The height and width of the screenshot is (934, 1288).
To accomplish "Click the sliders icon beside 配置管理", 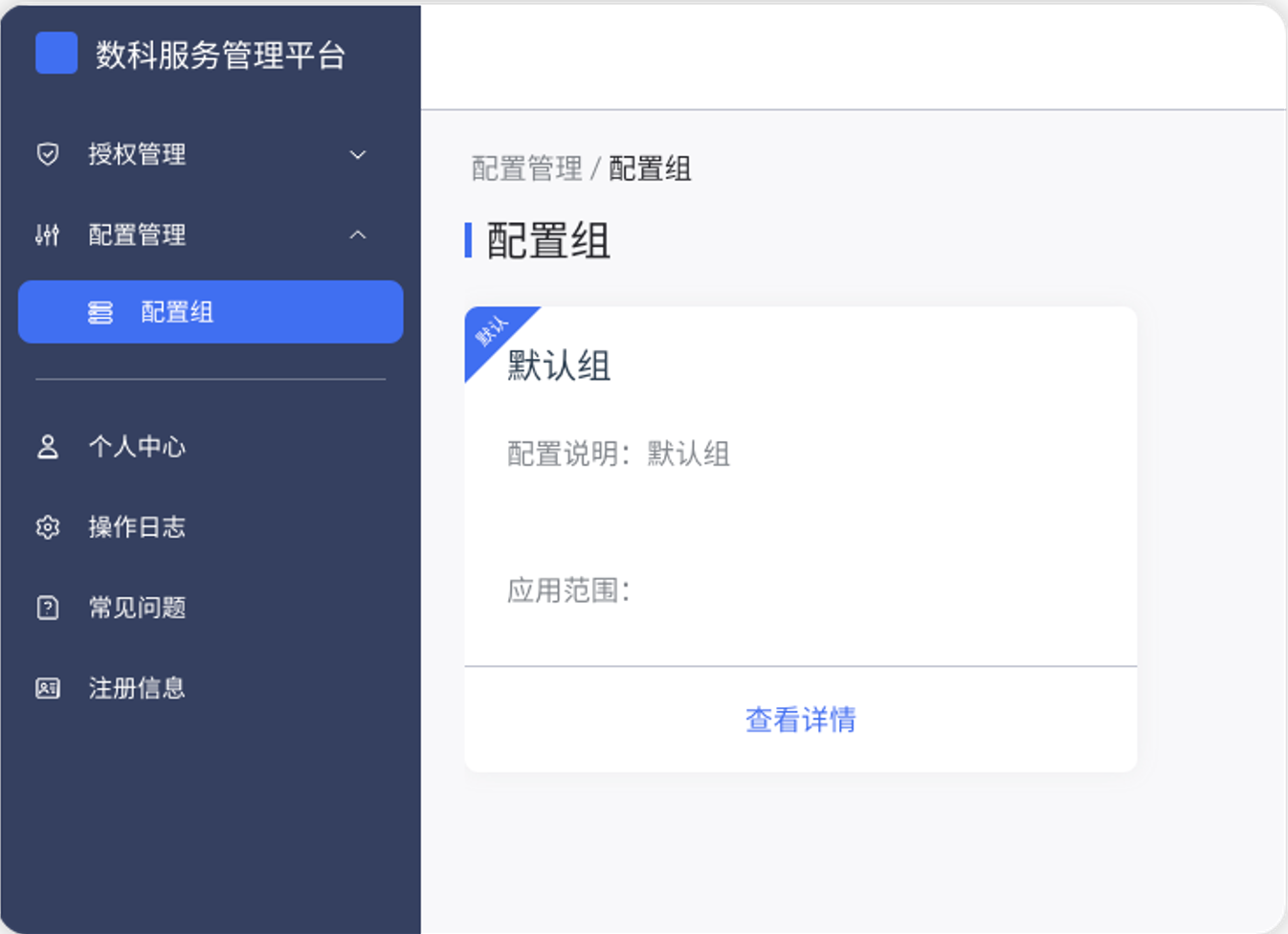I will [x=48, y=234].
